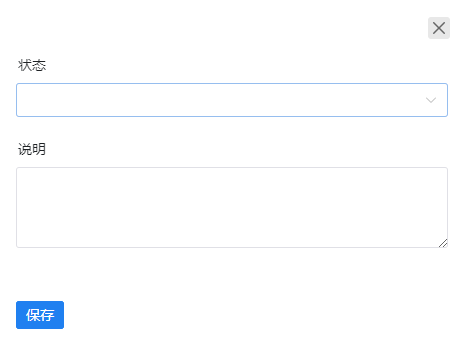
Task: Toggle the status list via the arrow icon
Action: pos(431,100)
